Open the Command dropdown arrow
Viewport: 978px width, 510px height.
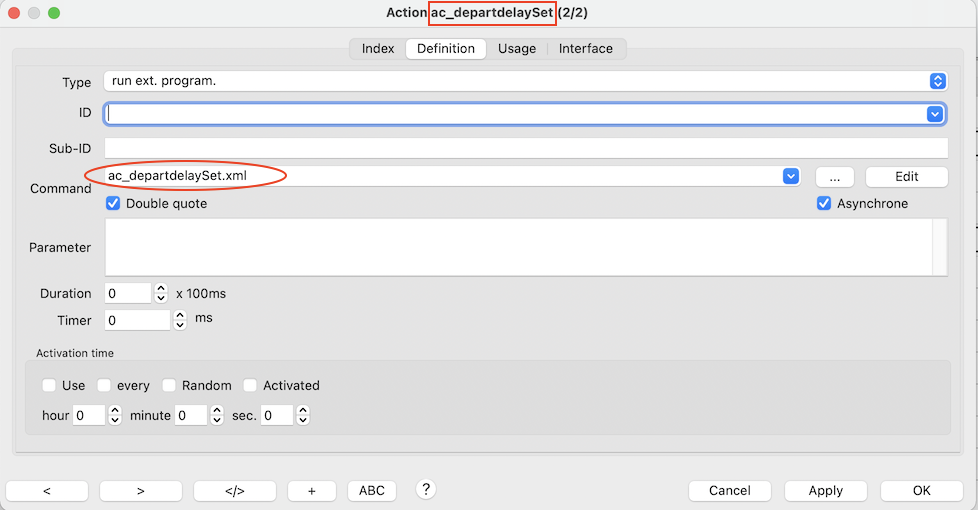pyautogui.click(x=791, y=176)
